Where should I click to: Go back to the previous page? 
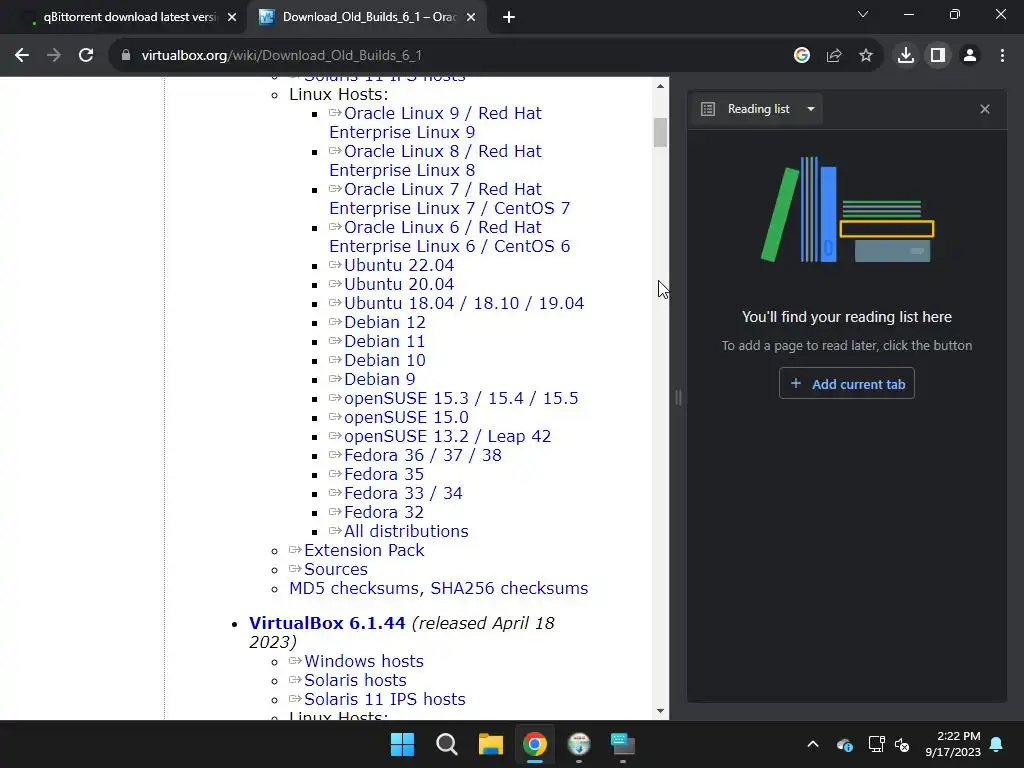click(x=22, y=56)
